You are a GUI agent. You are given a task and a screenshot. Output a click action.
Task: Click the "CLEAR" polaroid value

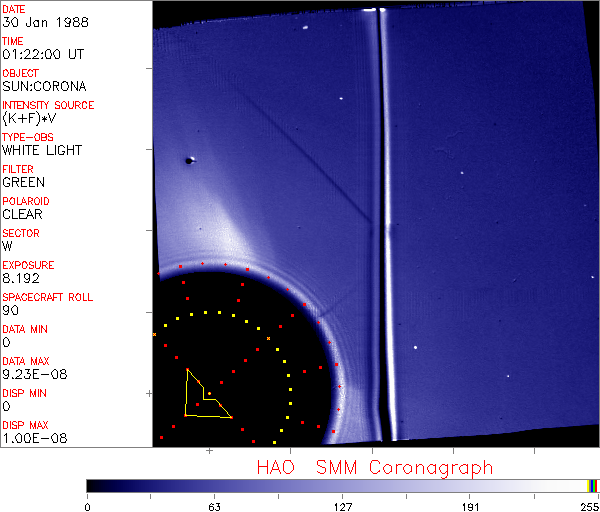[23, 214]
